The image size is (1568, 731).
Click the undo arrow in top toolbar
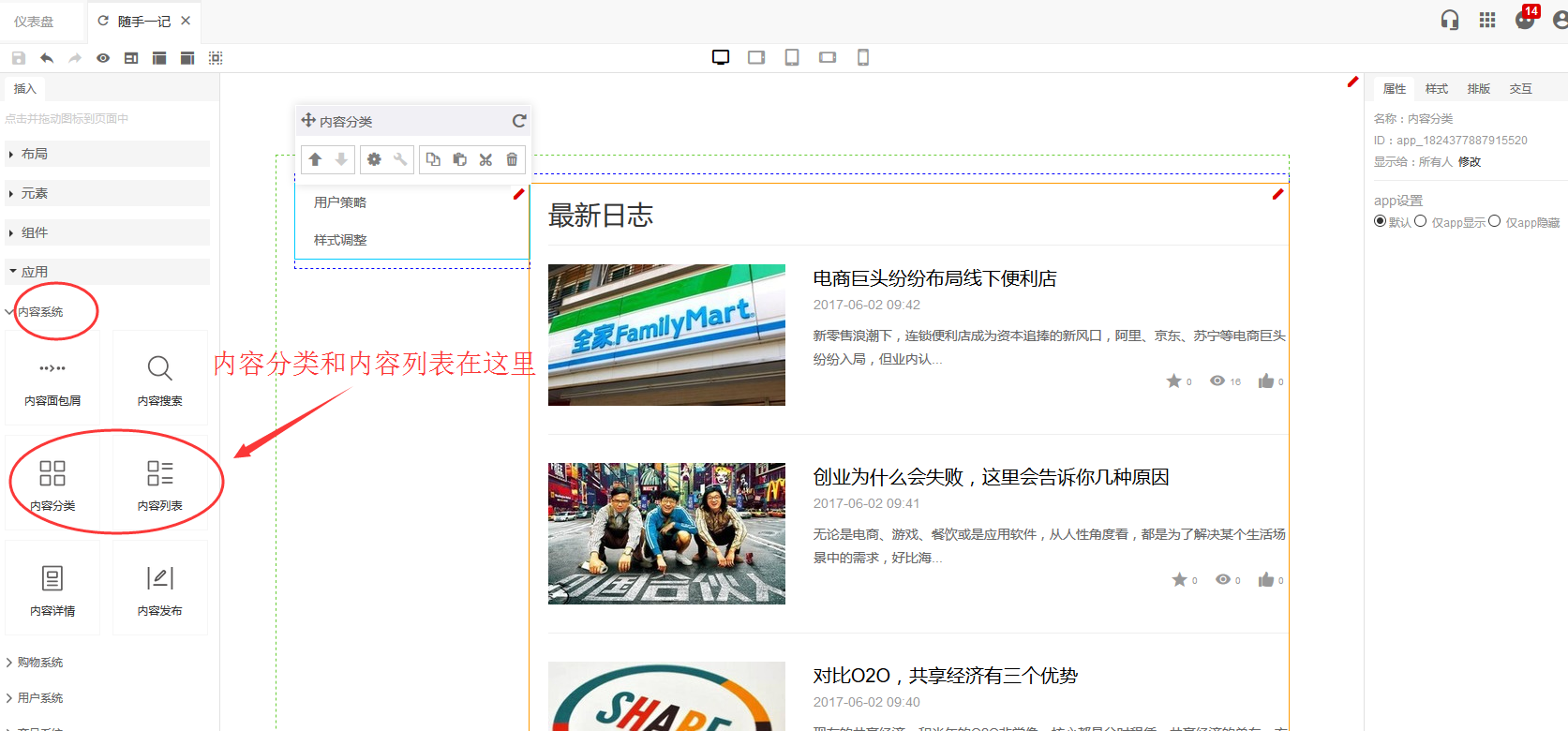click(x=47, y=58)
